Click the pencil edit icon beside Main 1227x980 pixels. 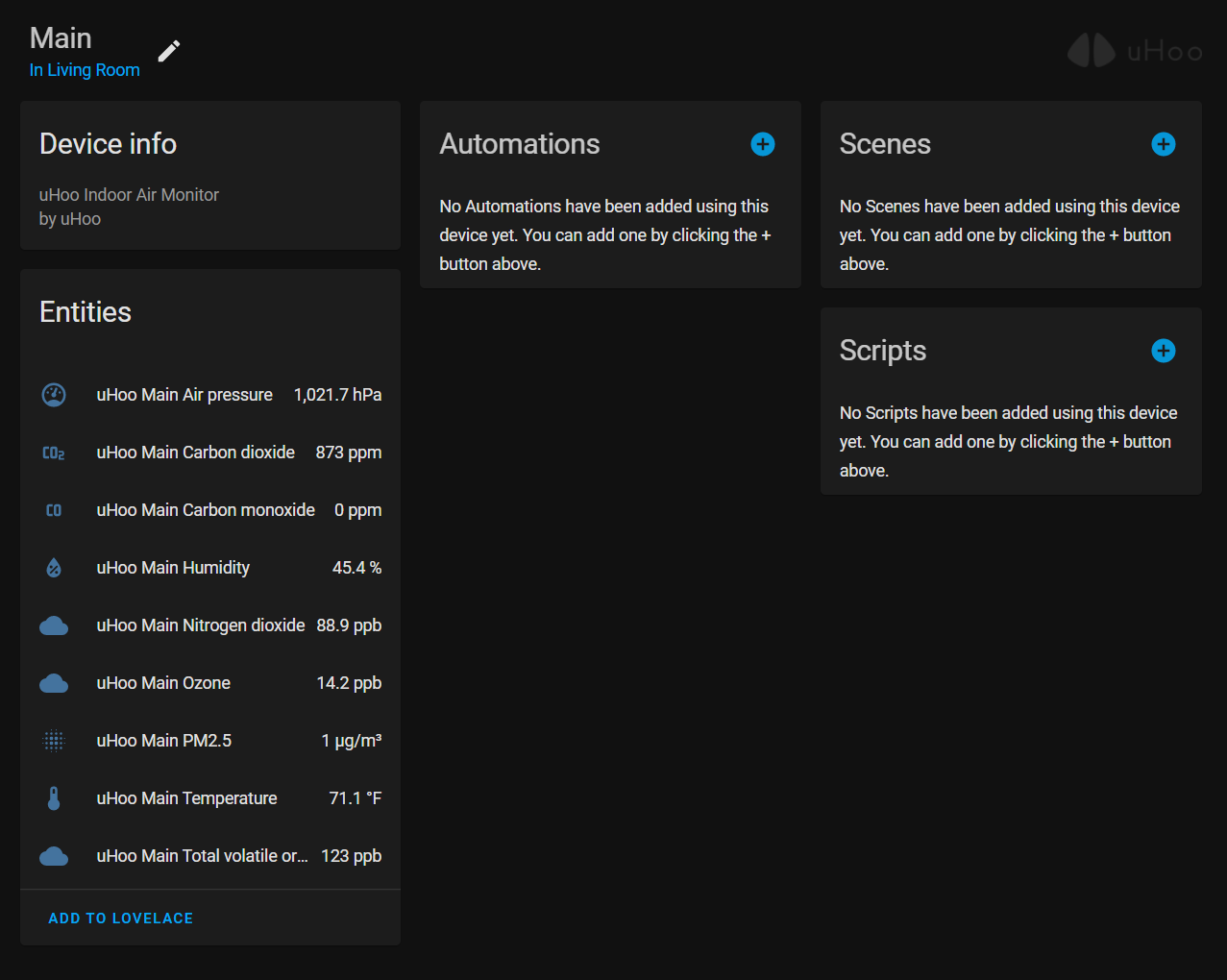tap(169, 51)
